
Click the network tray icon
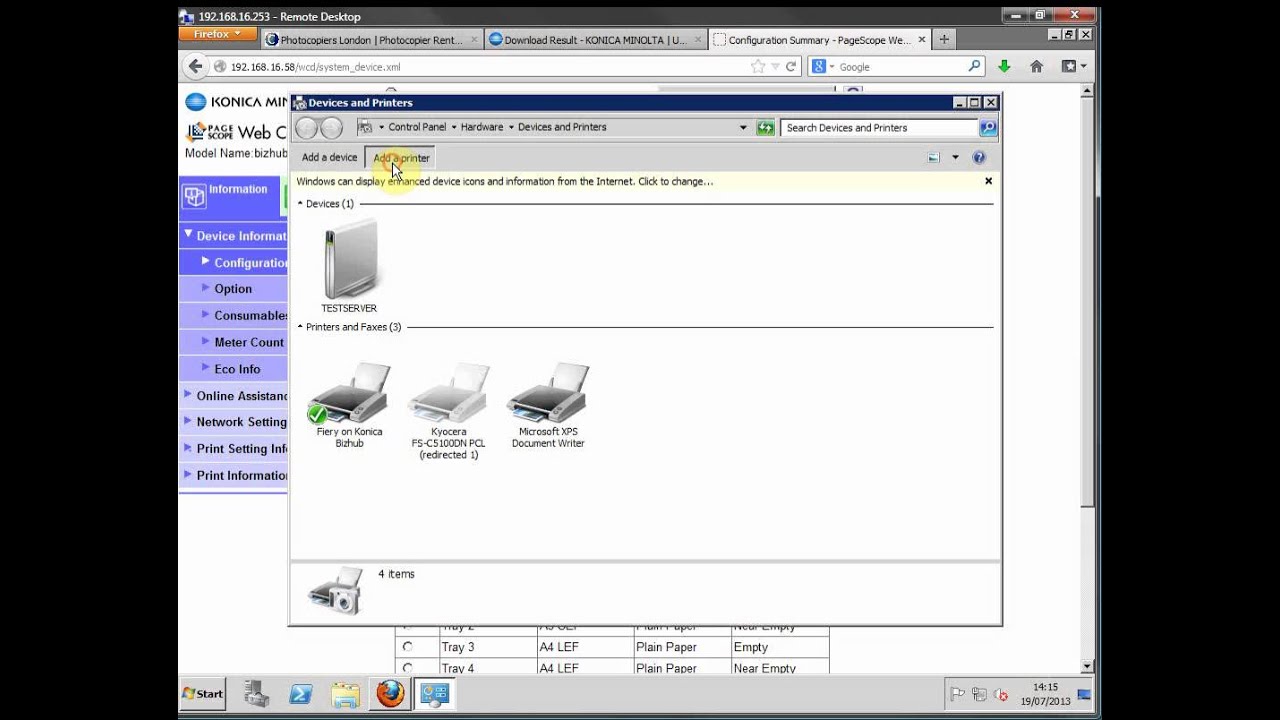pyautogui.click(x=978, y=694)
